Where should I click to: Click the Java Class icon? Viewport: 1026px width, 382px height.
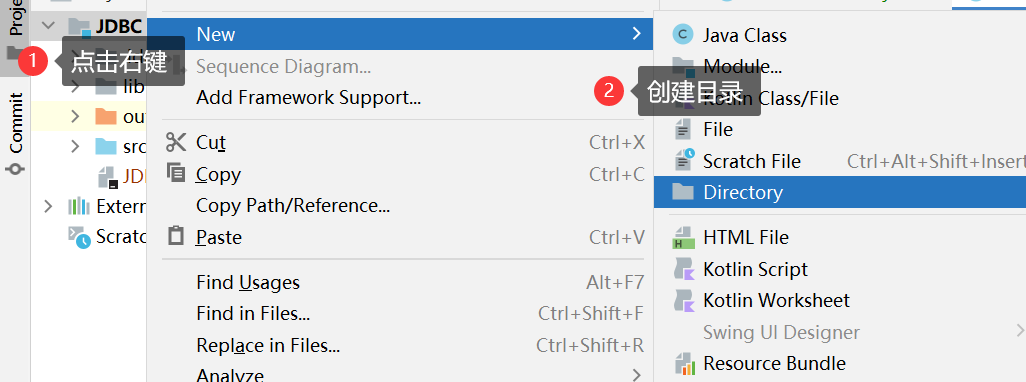(x=683, y=35)
